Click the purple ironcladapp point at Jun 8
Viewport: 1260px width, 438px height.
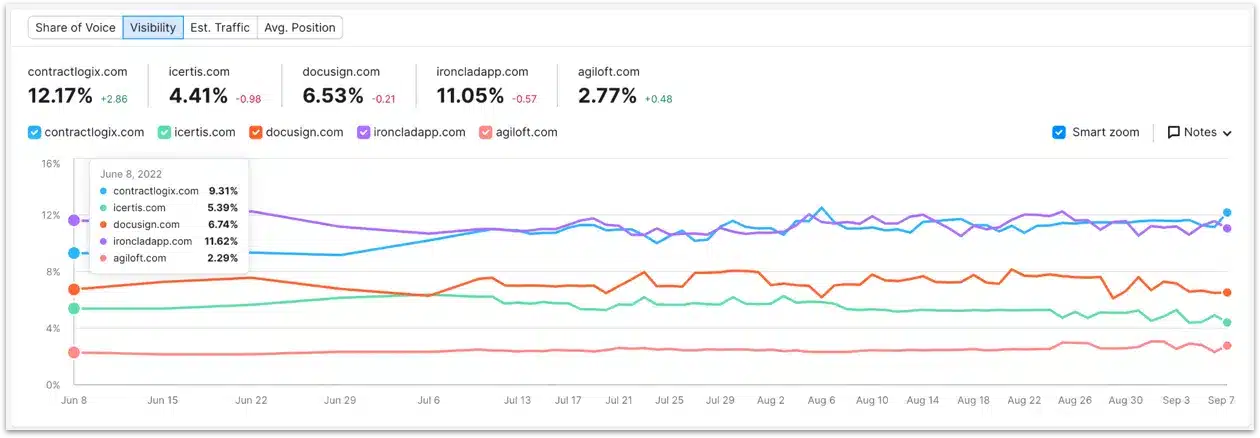tap(74, 220)
